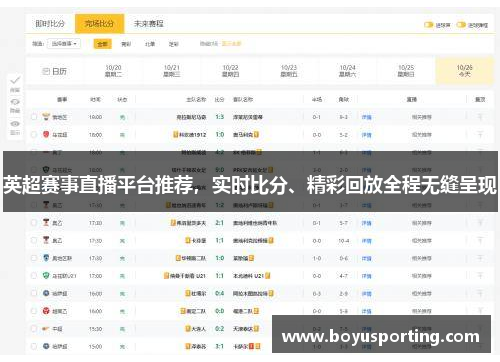Image resolution: width=500 pixels, height=362 pixels.
Task: Click the 0:2 score in the 15:30 row
Action: (220, 329)
